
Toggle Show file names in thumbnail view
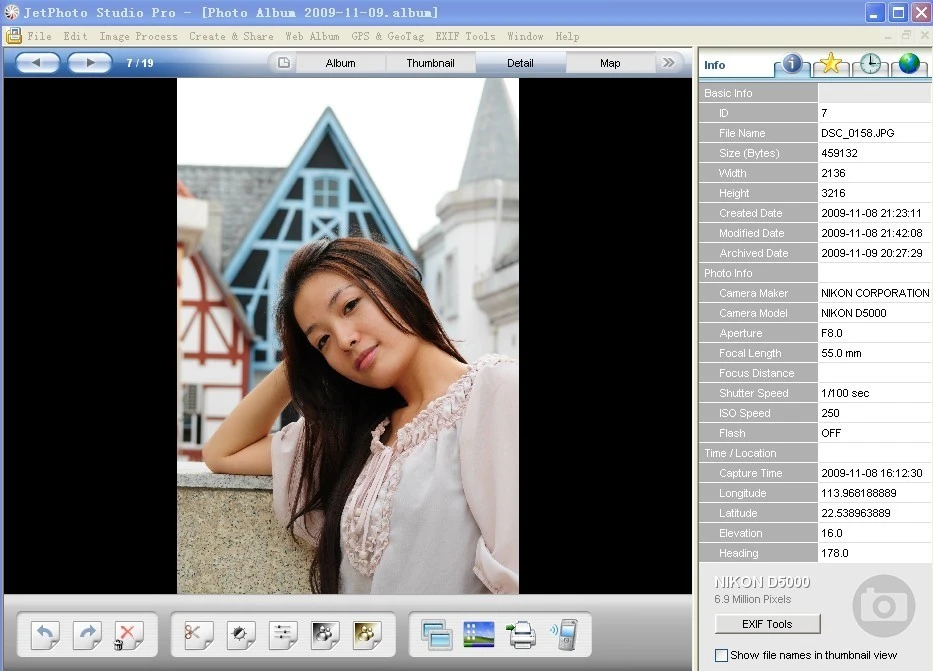(721, 656)
